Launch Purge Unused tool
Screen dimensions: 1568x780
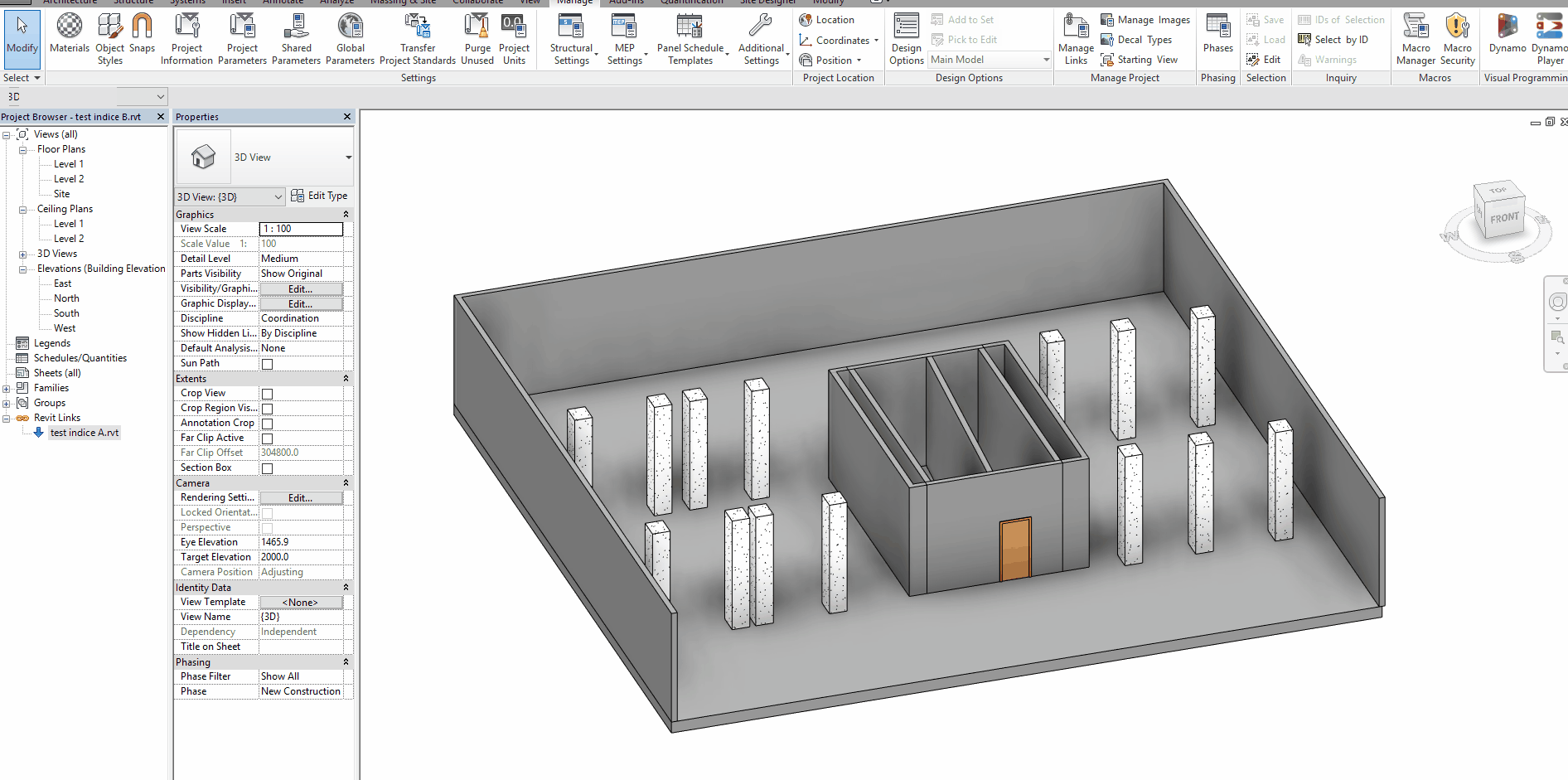click(477, 37)
